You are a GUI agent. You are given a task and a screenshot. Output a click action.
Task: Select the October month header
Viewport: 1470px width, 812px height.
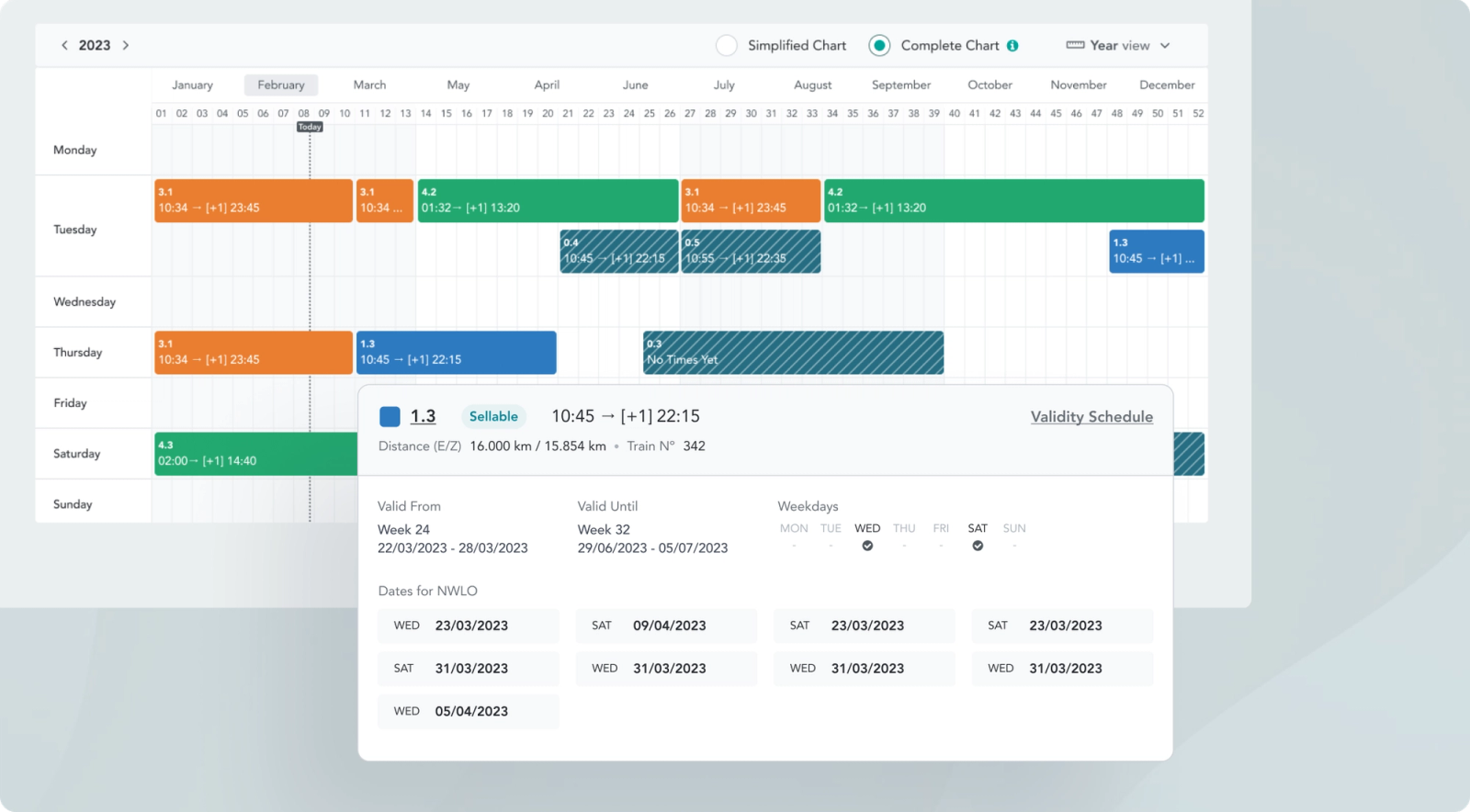[x=989, y=85]
